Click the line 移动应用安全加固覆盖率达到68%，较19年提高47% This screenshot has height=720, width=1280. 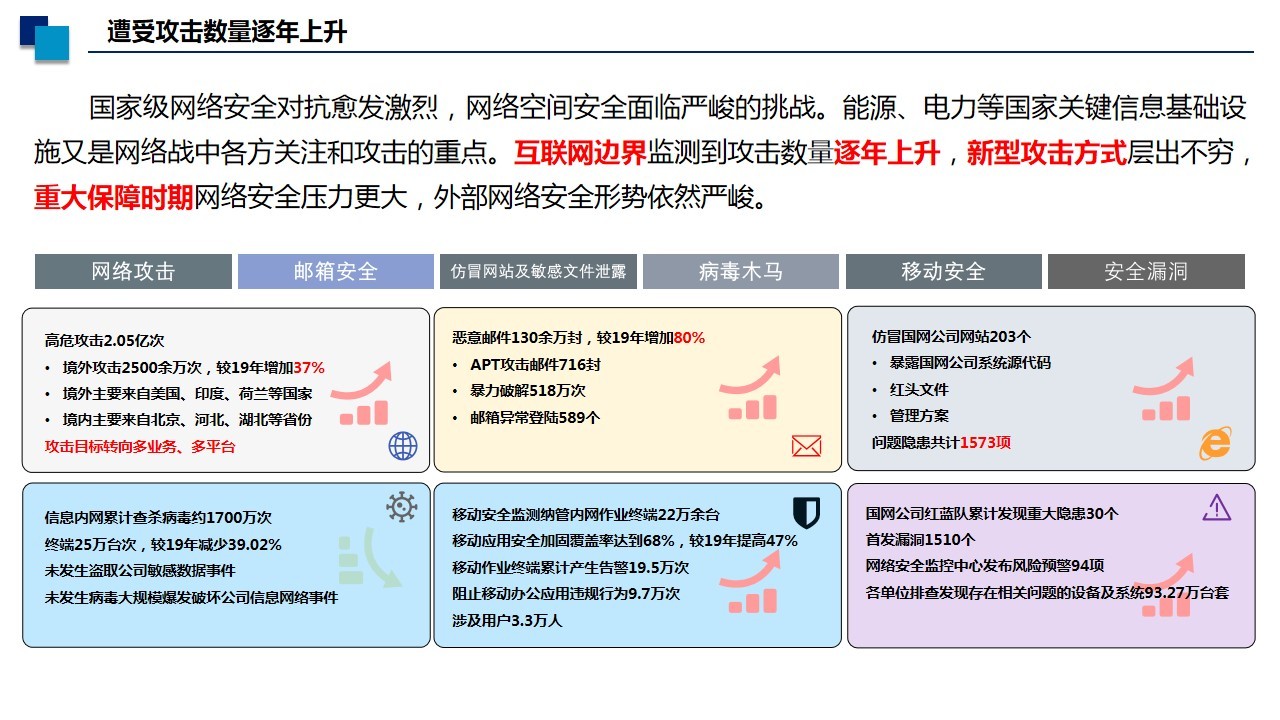coord(625,541)
